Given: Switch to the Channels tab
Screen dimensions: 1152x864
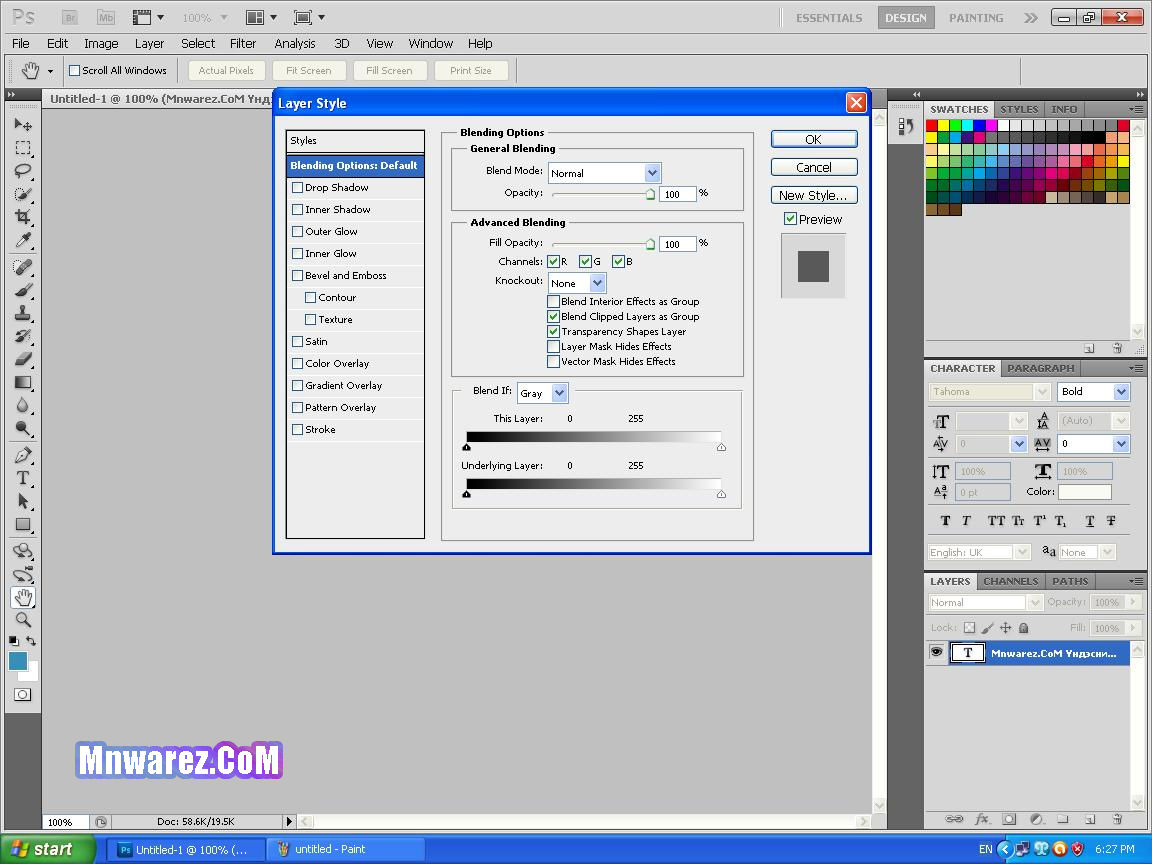Looking at the screenshot, I should pyautogui.click(x=1010, y=581).
